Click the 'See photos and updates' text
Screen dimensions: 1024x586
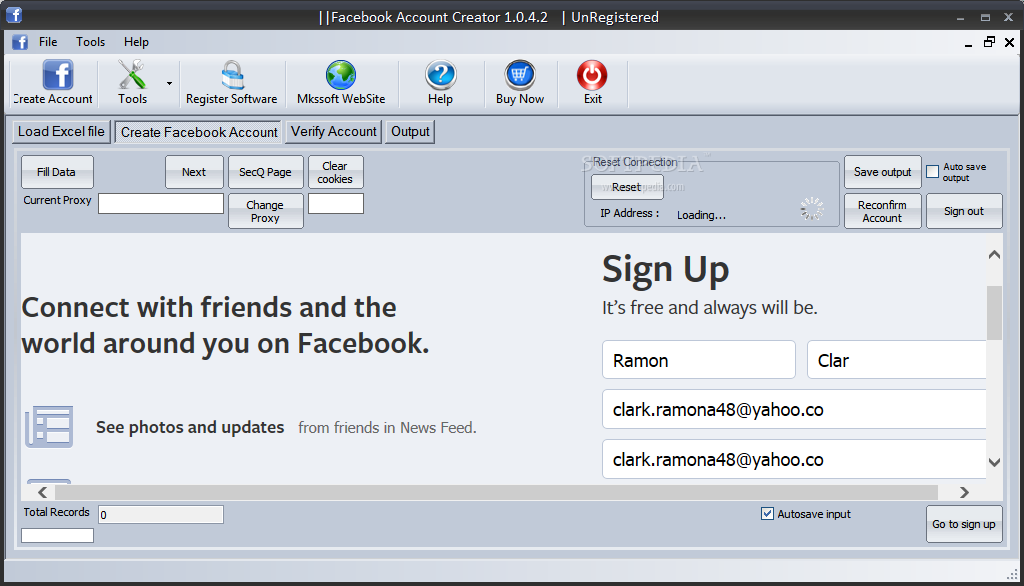click(190, 427)
